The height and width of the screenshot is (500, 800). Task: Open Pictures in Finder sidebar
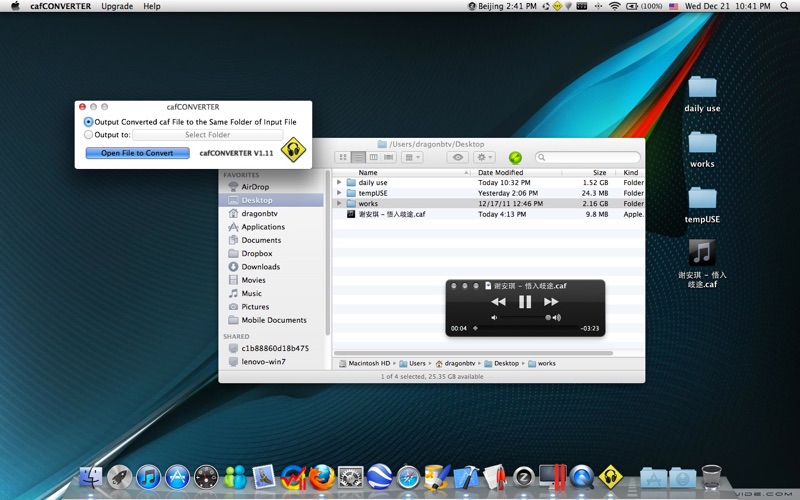click(x=255, y=307)
